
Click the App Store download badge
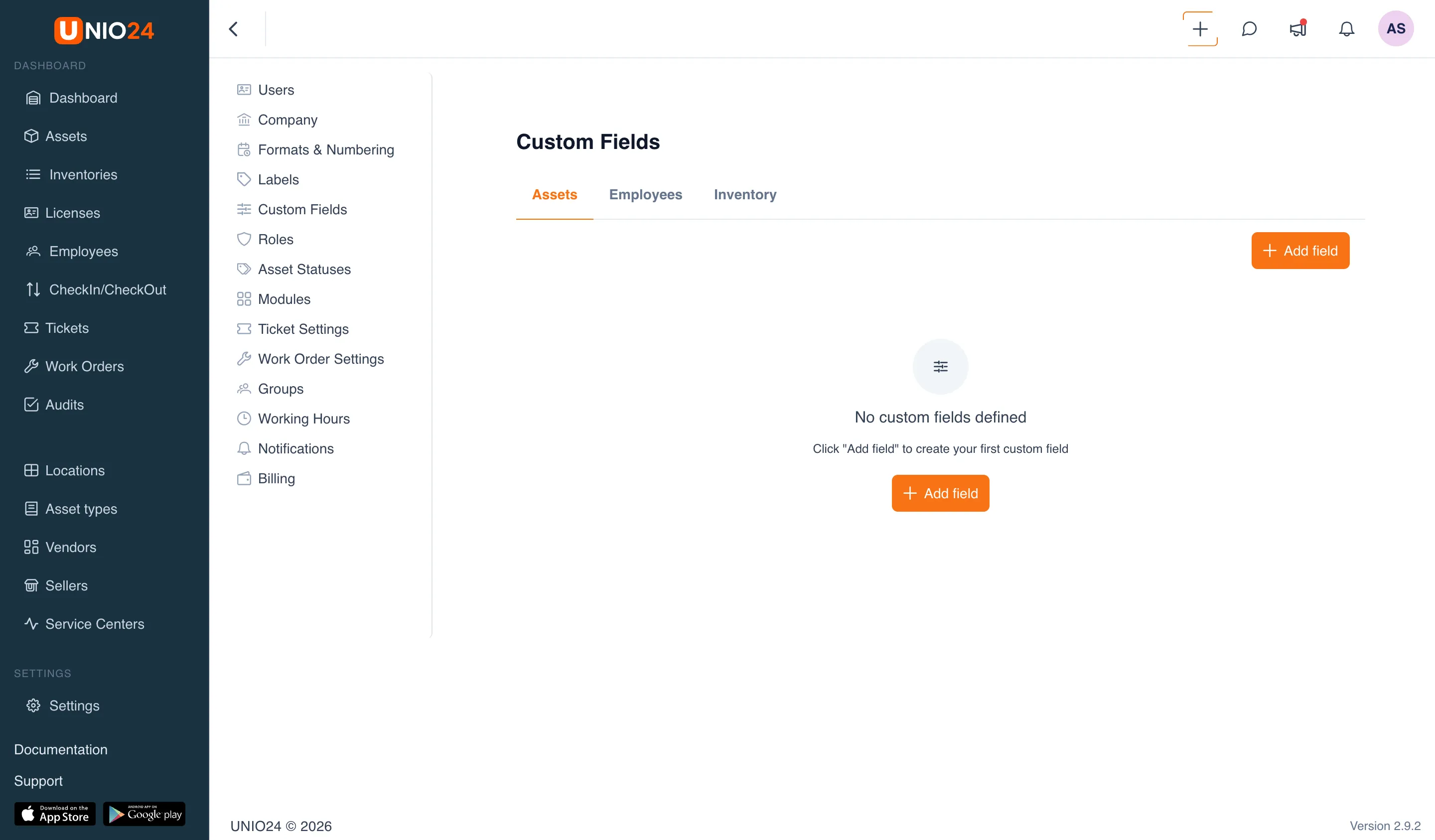tap(55, 814)
